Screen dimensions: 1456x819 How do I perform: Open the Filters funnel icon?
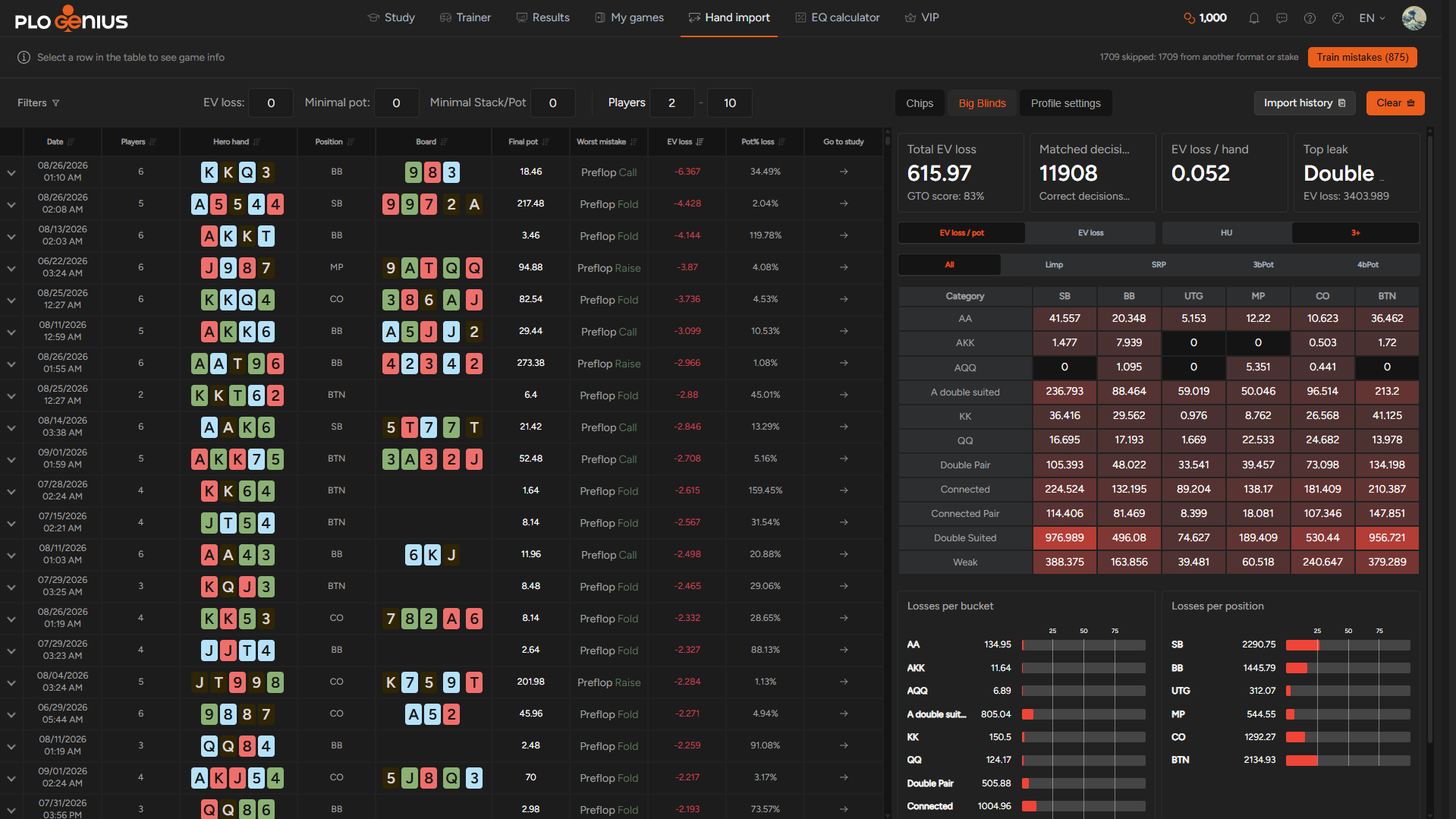coord(55,103)
